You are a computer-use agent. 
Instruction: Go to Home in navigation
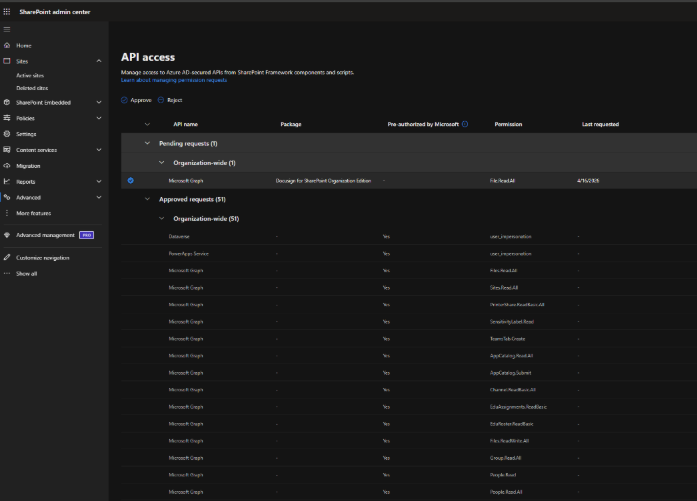[24, 45]
